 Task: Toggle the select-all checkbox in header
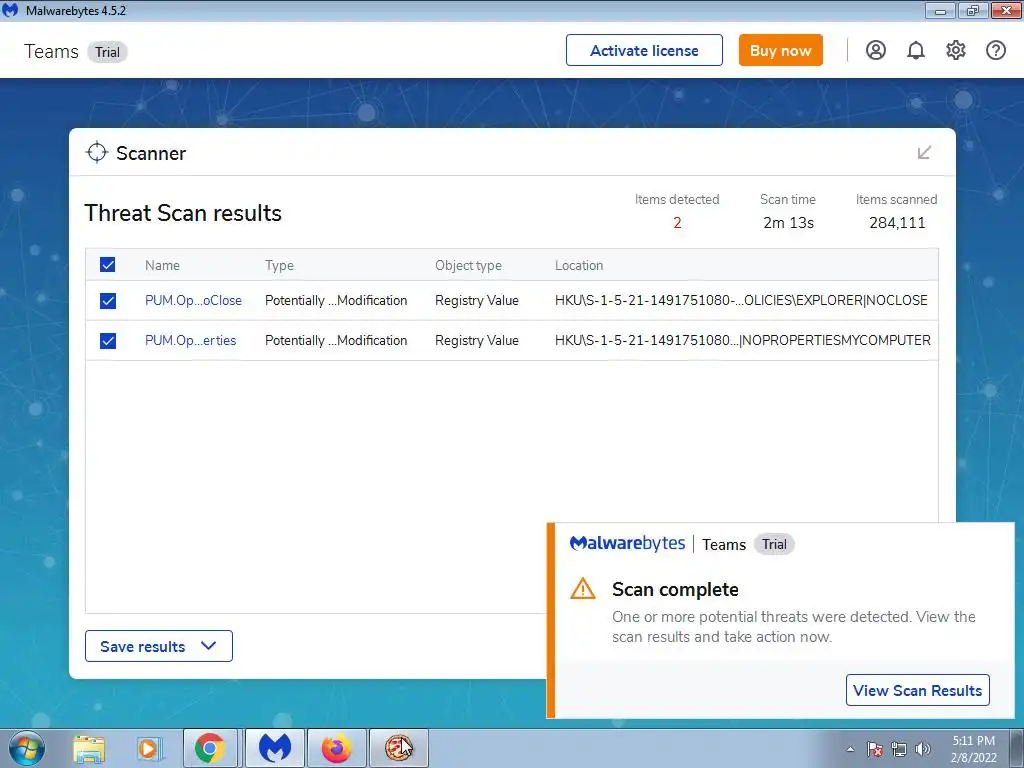point(108,264)
